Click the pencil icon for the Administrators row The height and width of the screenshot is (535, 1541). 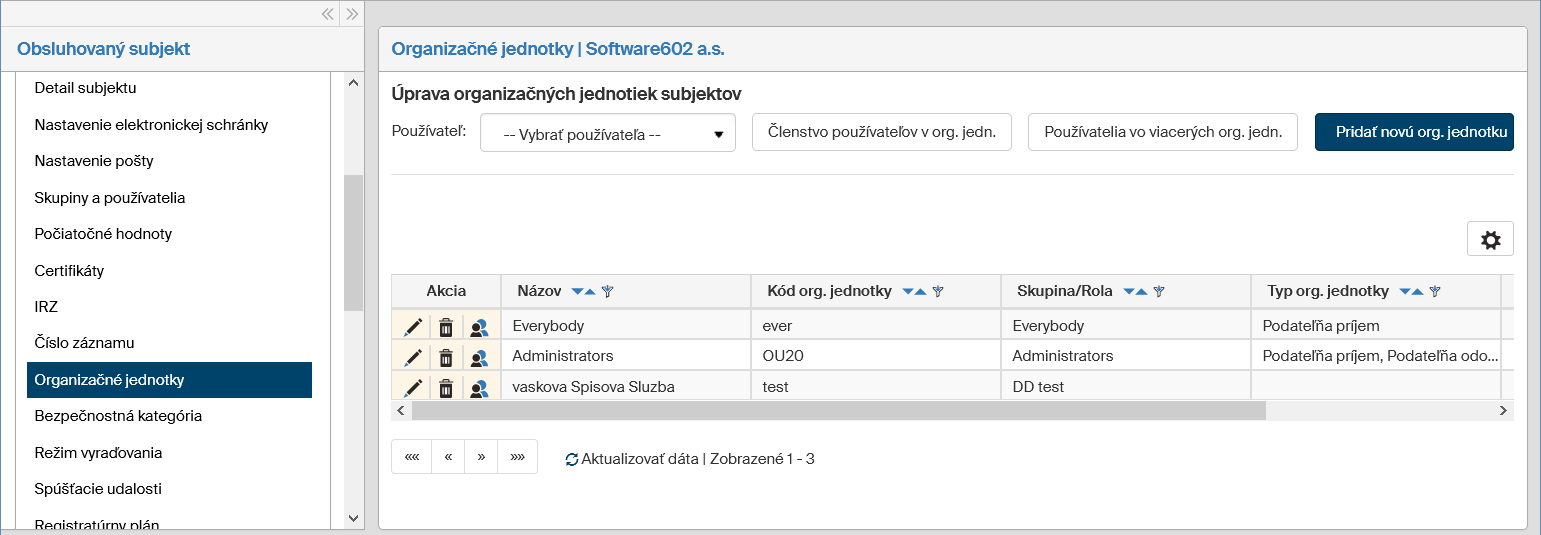click(x=413, y=357)
